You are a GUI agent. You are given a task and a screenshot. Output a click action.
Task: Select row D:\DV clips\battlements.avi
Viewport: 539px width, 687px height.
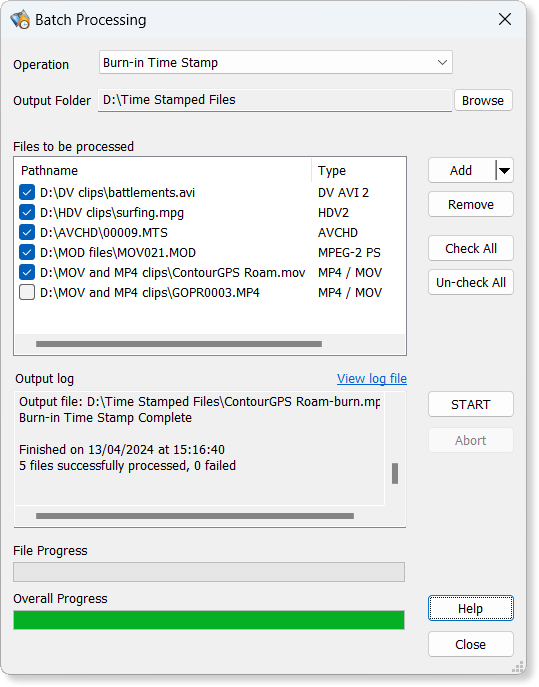click(117, 193)
